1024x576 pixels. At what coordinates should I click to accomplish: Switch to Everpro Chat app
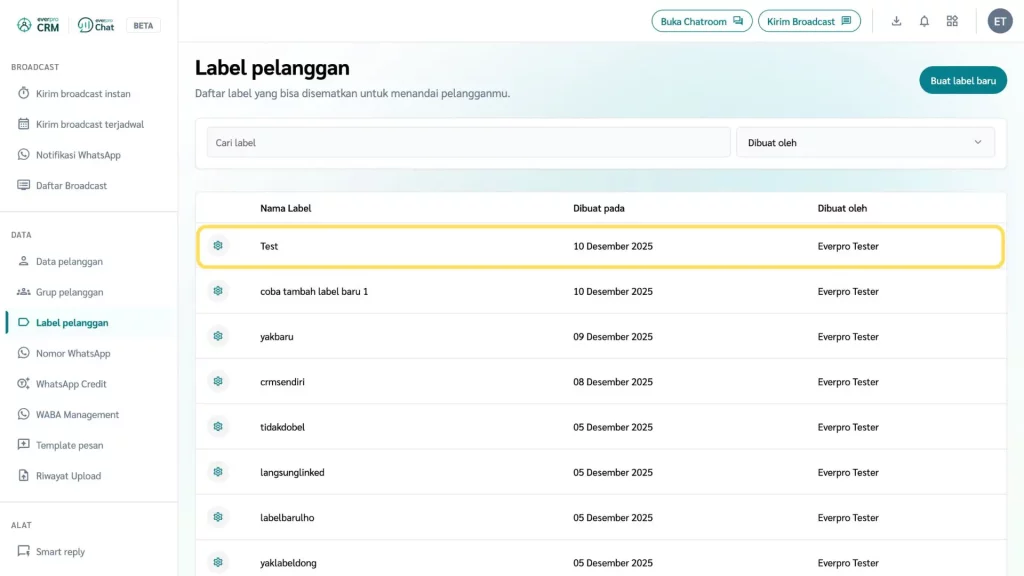[x=96, y=25]
